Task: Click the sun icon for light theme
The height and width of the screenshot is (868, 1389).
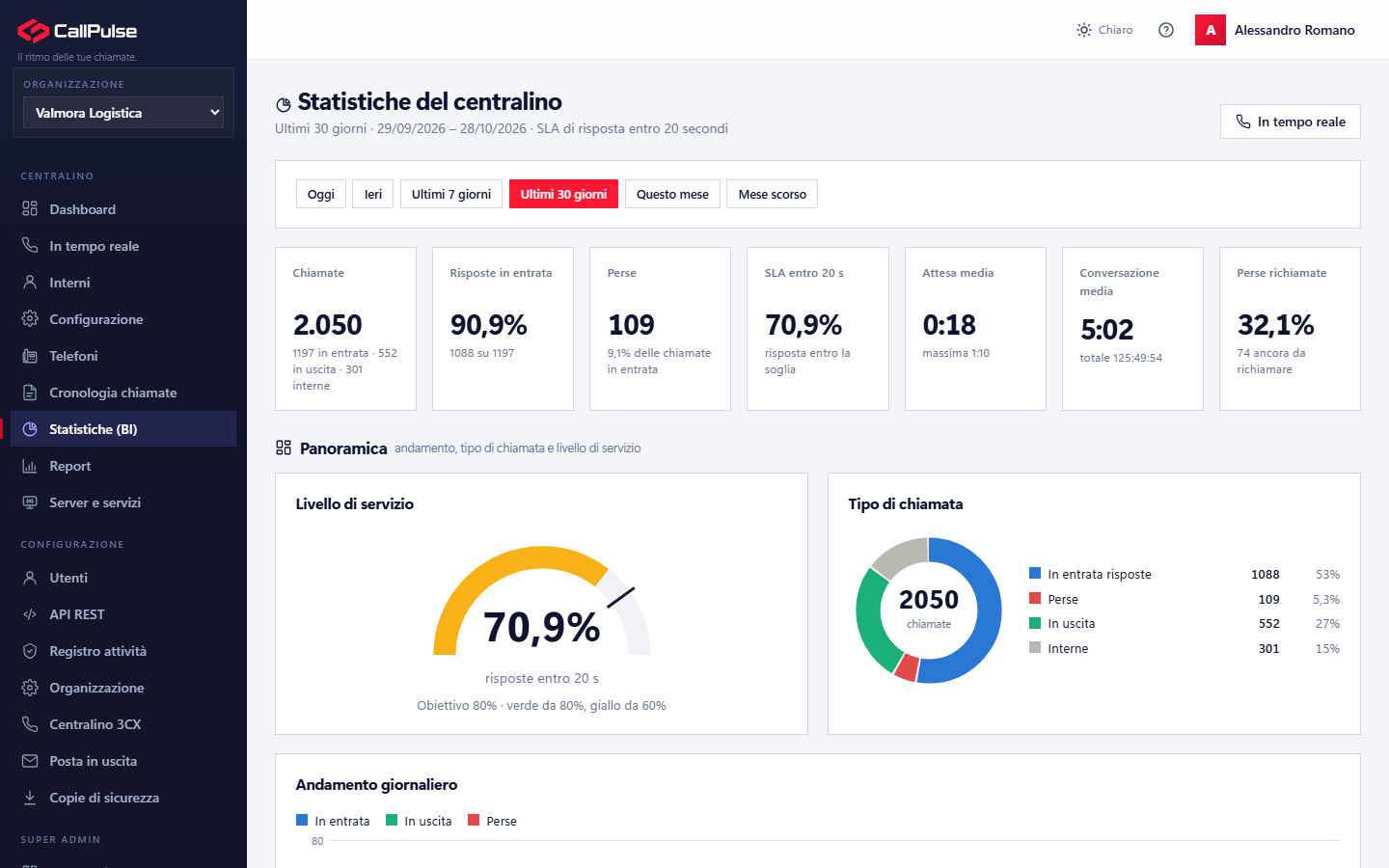Action: (x=1084, y=30)
